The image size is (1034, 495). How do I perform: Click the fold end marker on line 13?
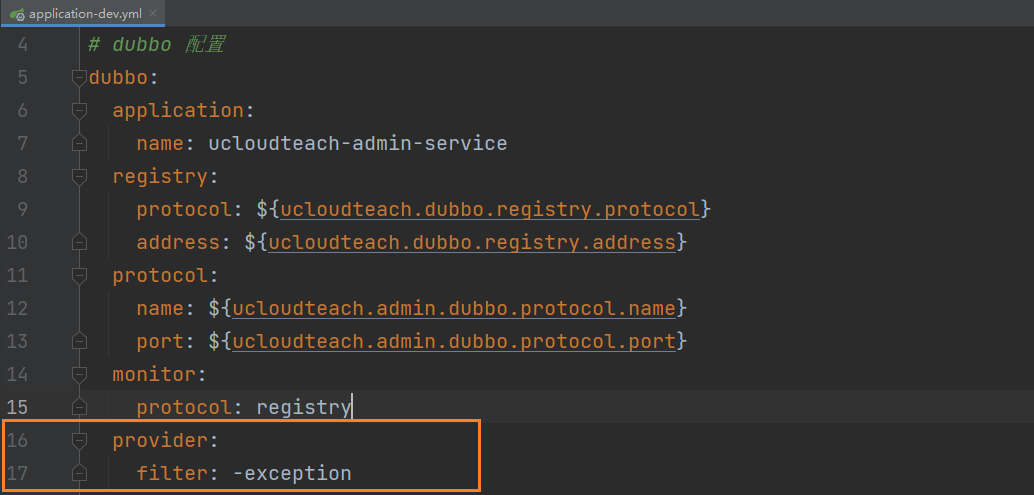pyautogui.click(x=79, y=341)
